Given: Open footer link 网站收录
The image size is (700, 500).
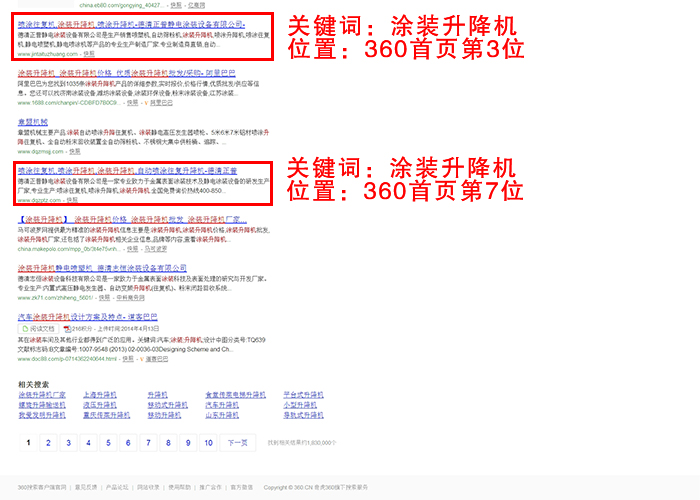Looking at the screenshot, I should coord(148,488).
